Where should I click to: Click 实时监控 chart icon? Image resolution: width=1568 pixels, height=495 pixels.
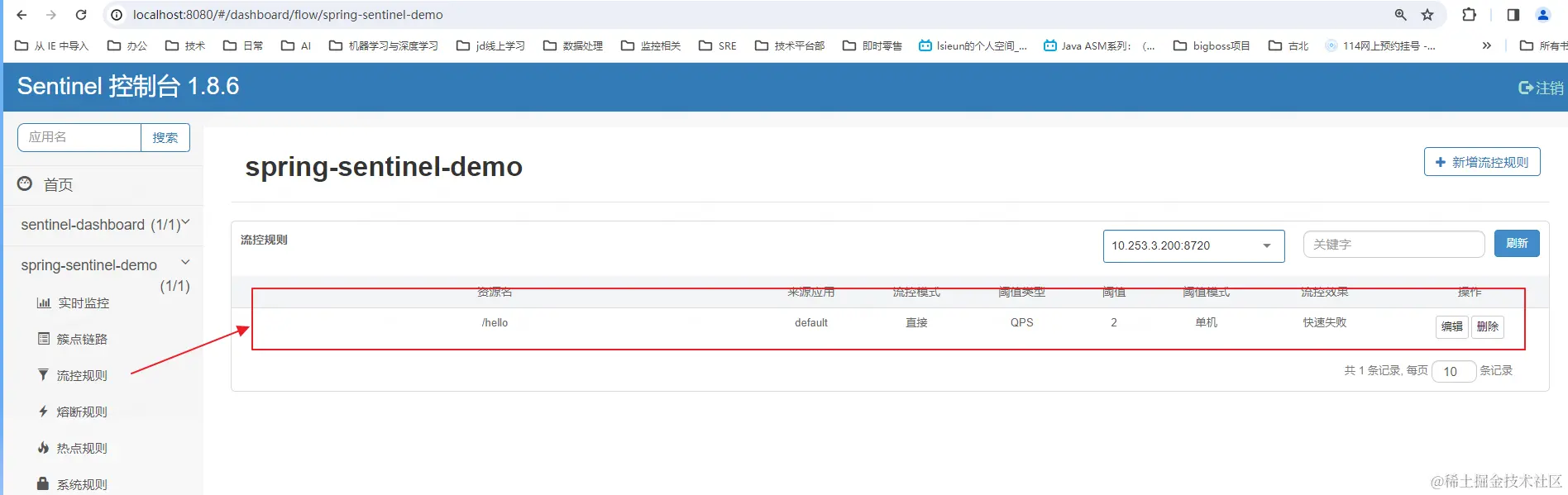point(44,302)
